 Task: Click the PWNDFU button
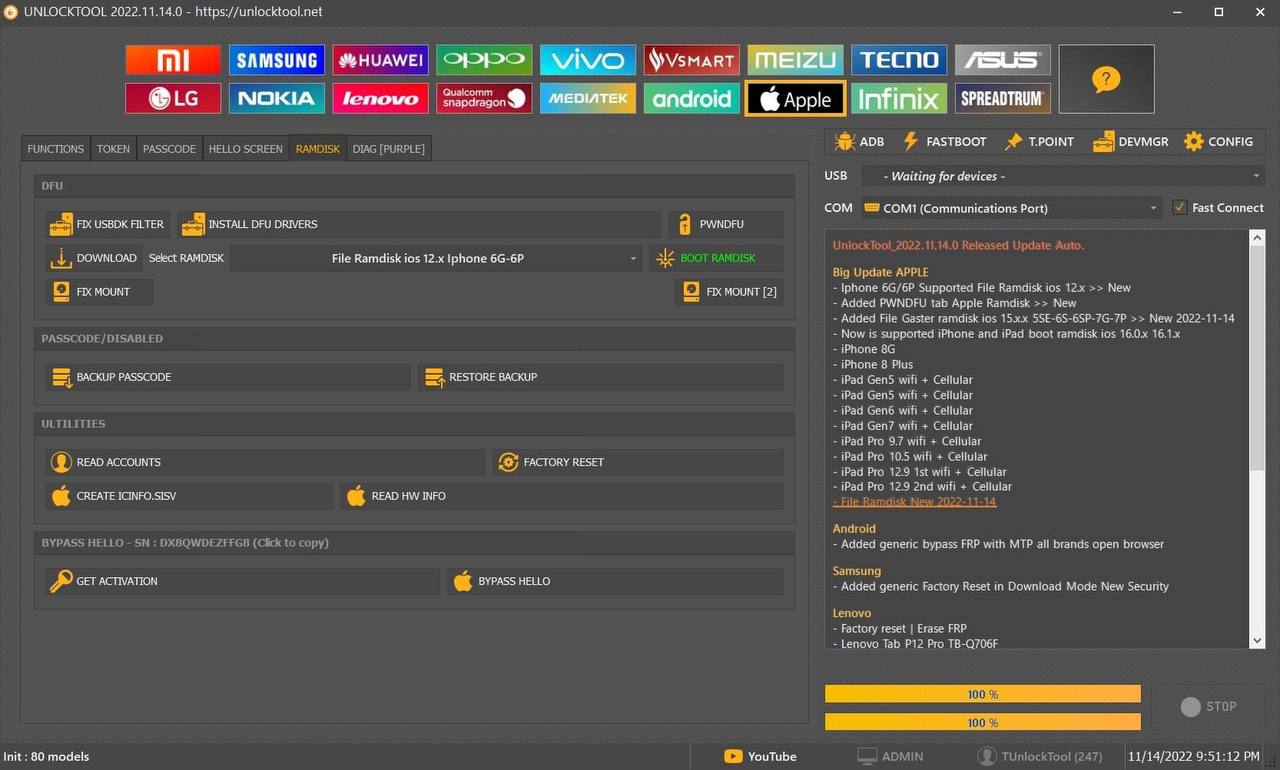725,224
